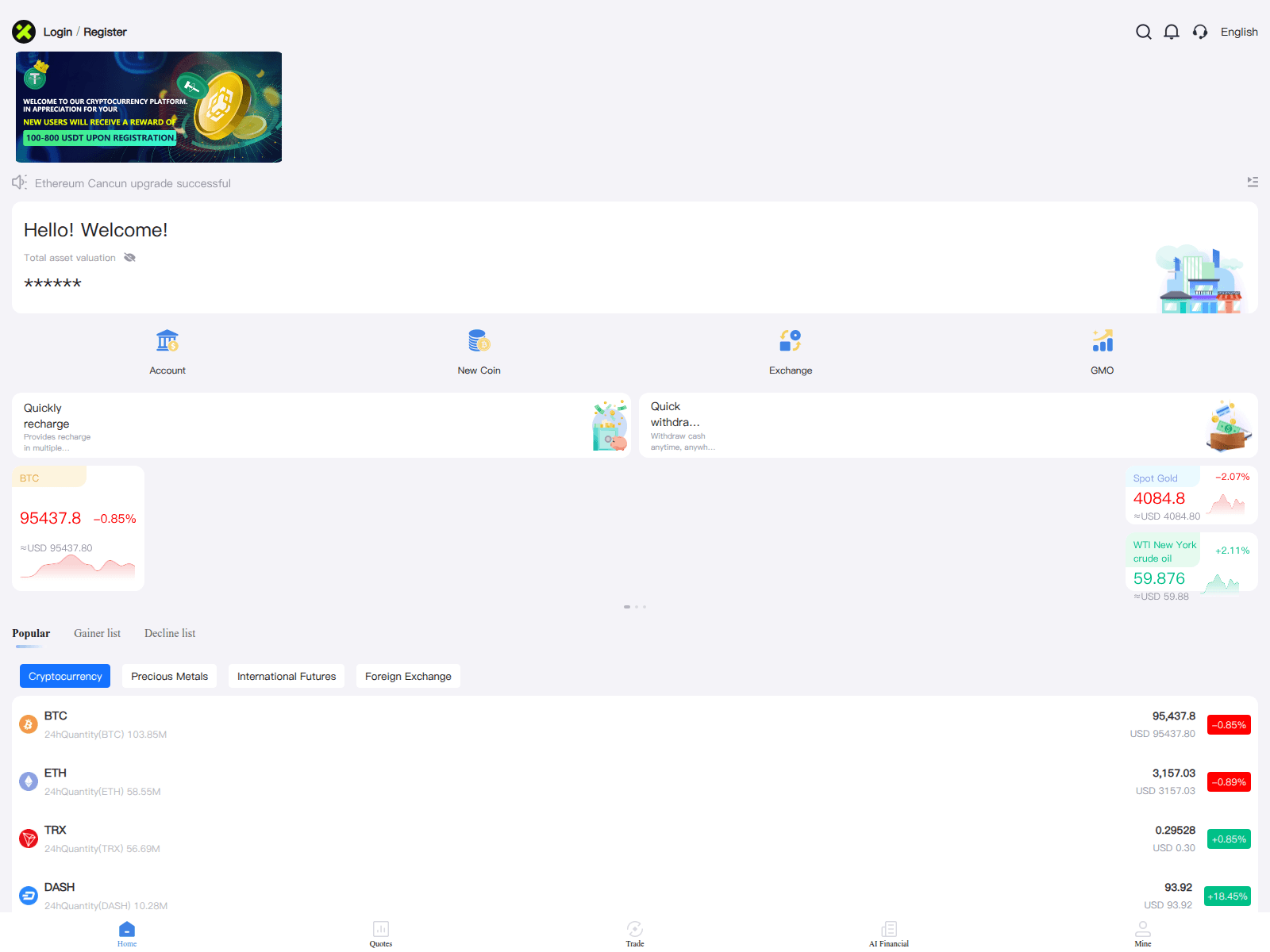Image resolution: width=1270 pixels, height=952 pixels.
Task: View notifications via the bell icon
Action: pos(1172,32)
